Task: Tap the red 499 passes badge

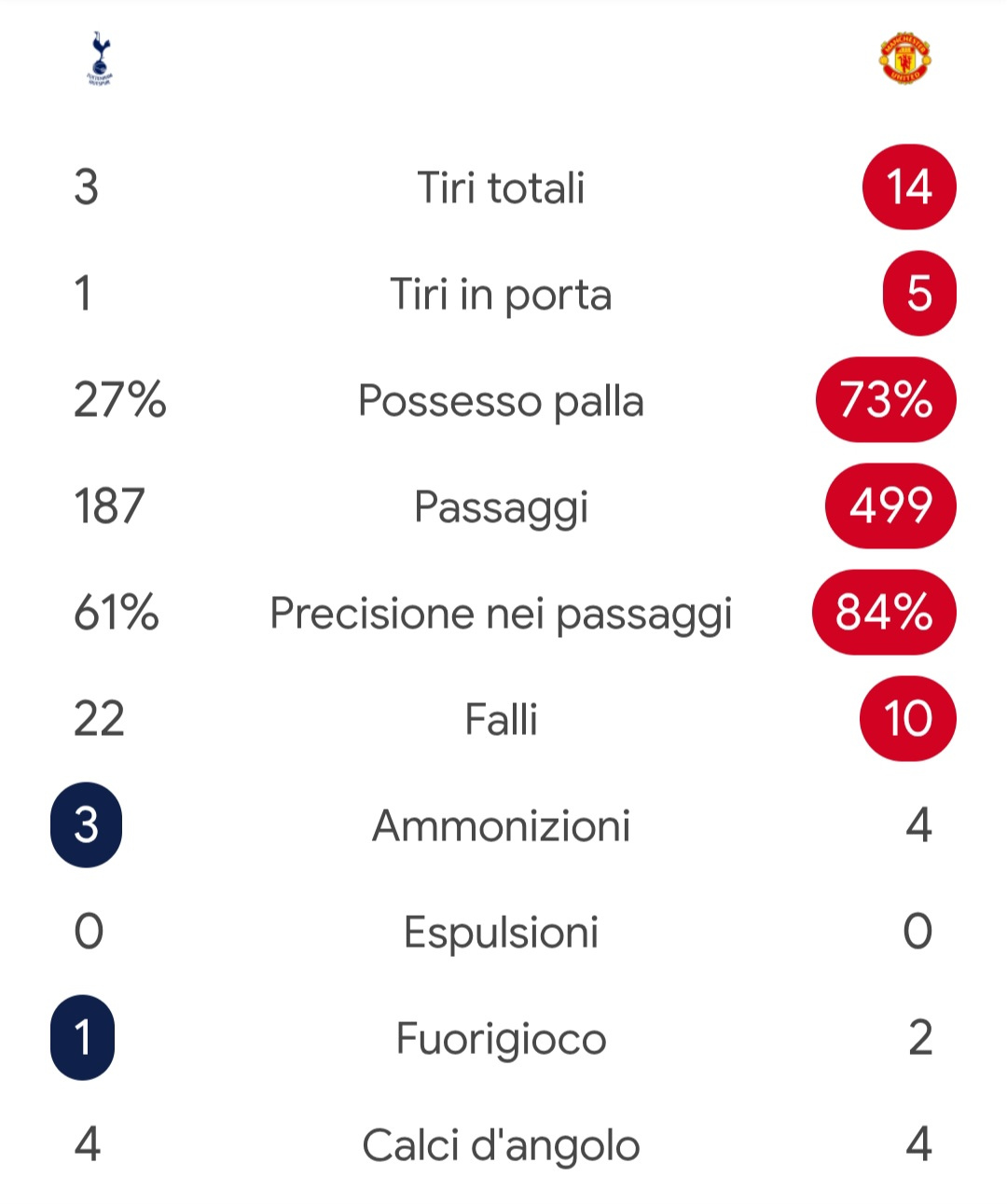Action: pos(890,505)
